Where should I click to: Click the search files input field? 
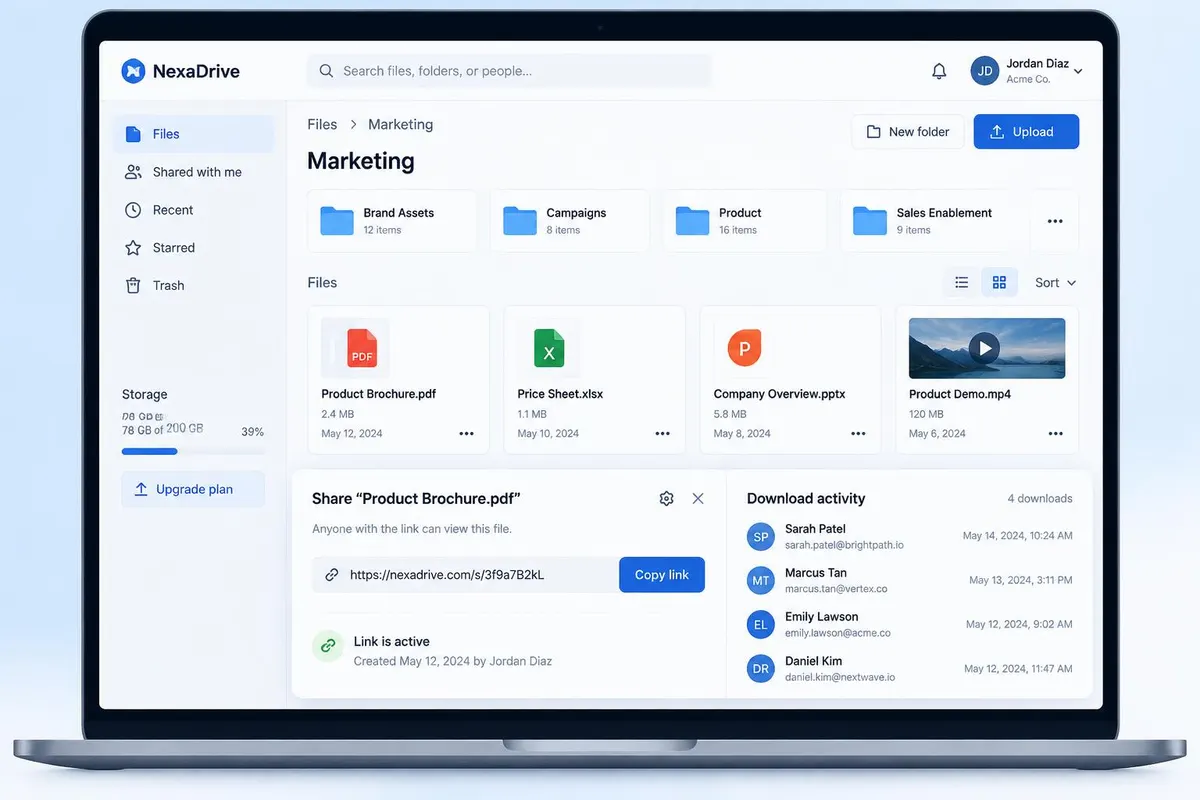click(x=509, y=71)
